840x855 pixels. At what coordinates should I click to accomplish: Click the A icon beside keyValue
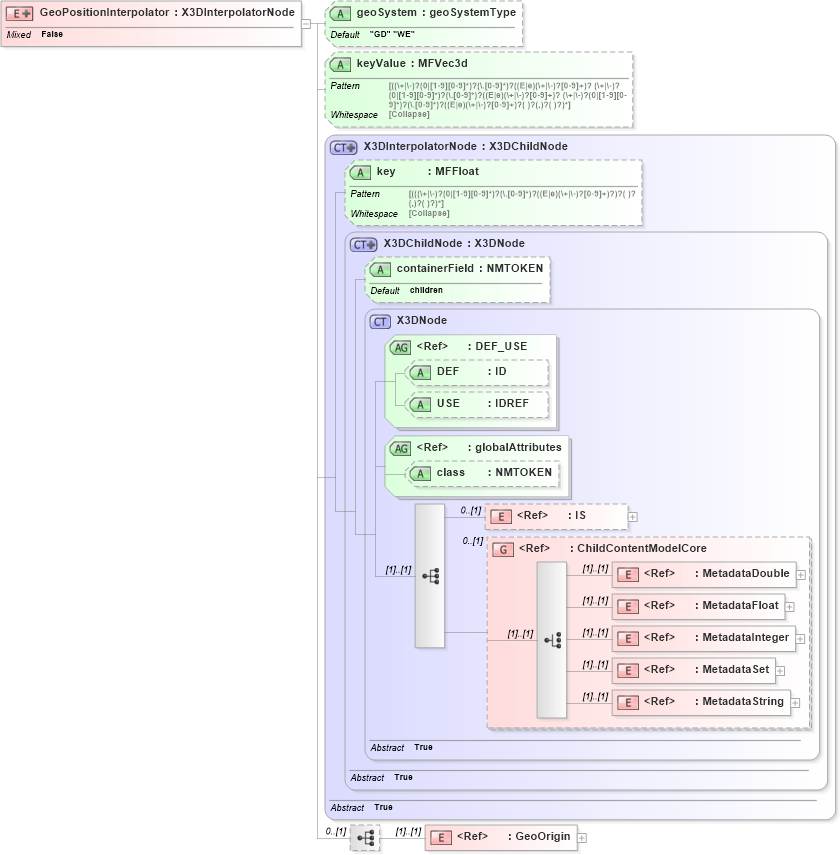pos(341,65)
